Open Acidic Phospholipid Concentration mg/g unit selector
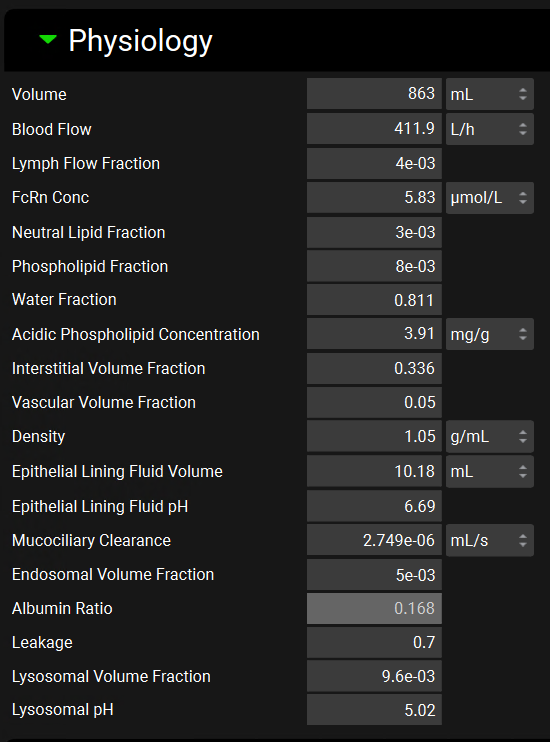The height and width of the screenshot is (742, 550). 489,334
